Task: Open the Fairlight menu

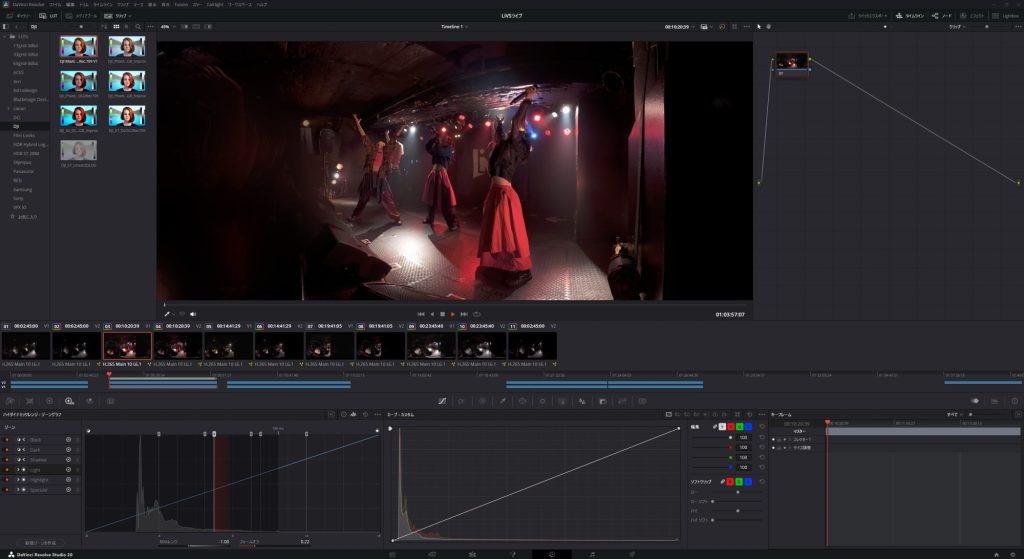Action: (215, 5)
